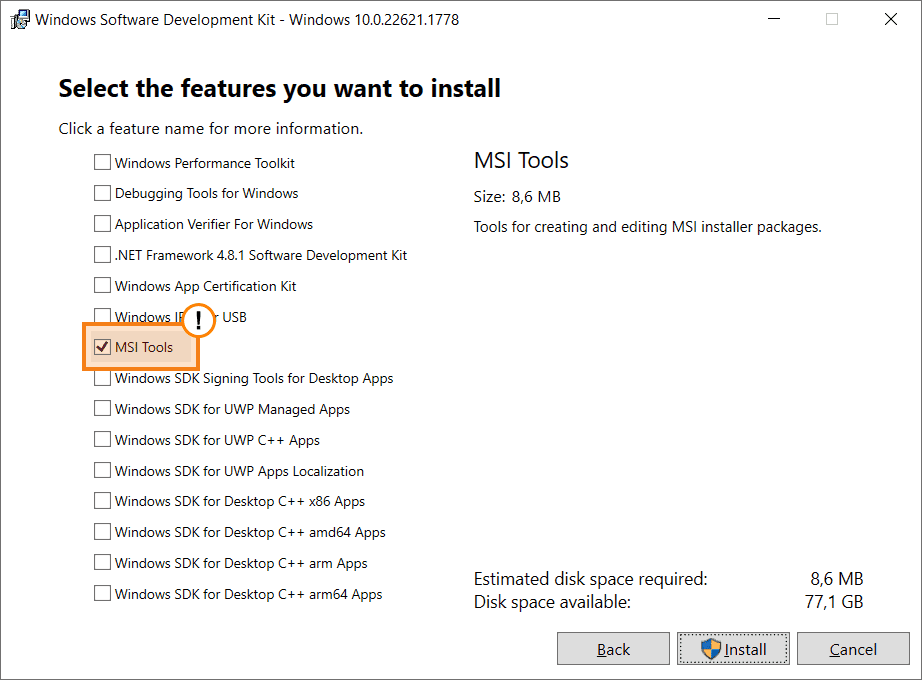The height and width of the screenshot is (680, 922).
Task: Enable Desktop C++ amd64 Apps checkbox
Action: tap(102, 532)
